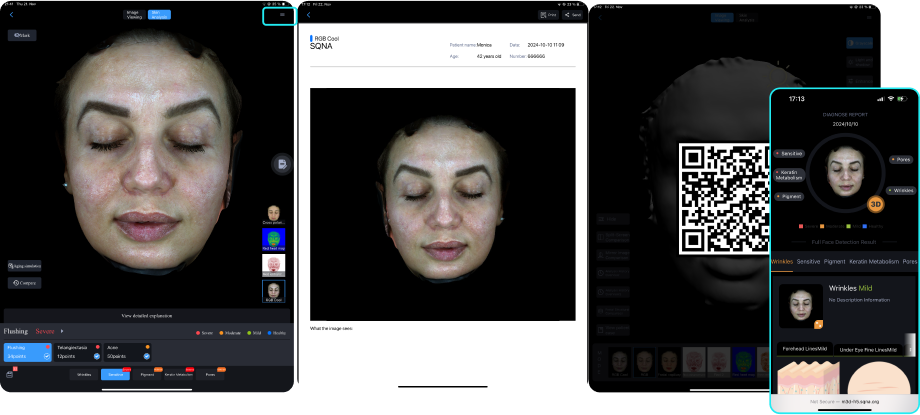Select the Keratin Metabolism tab on the phone

pyautogui.click(x=874, y=262)
